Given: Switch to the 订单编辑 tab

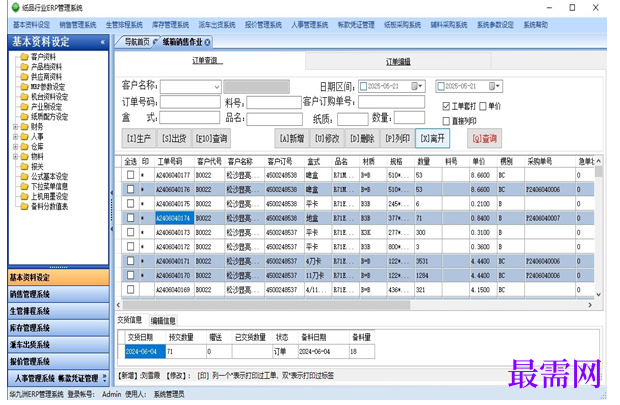Looking at the screenshot, I should (x=398, y=61).
